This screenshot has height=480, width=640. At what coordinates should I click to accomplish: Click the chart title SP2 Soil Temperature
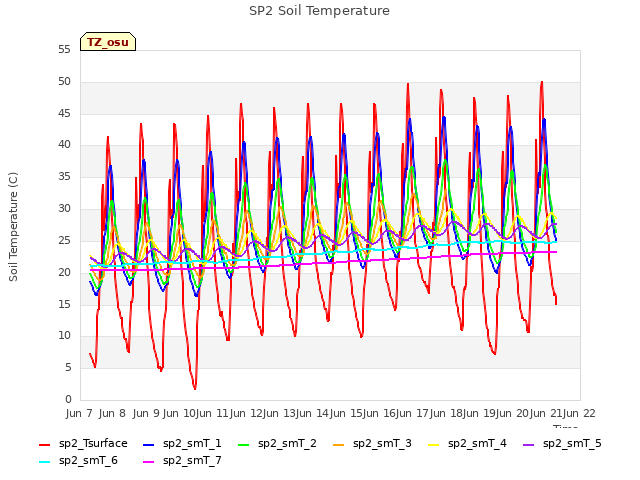coord(319,11)
